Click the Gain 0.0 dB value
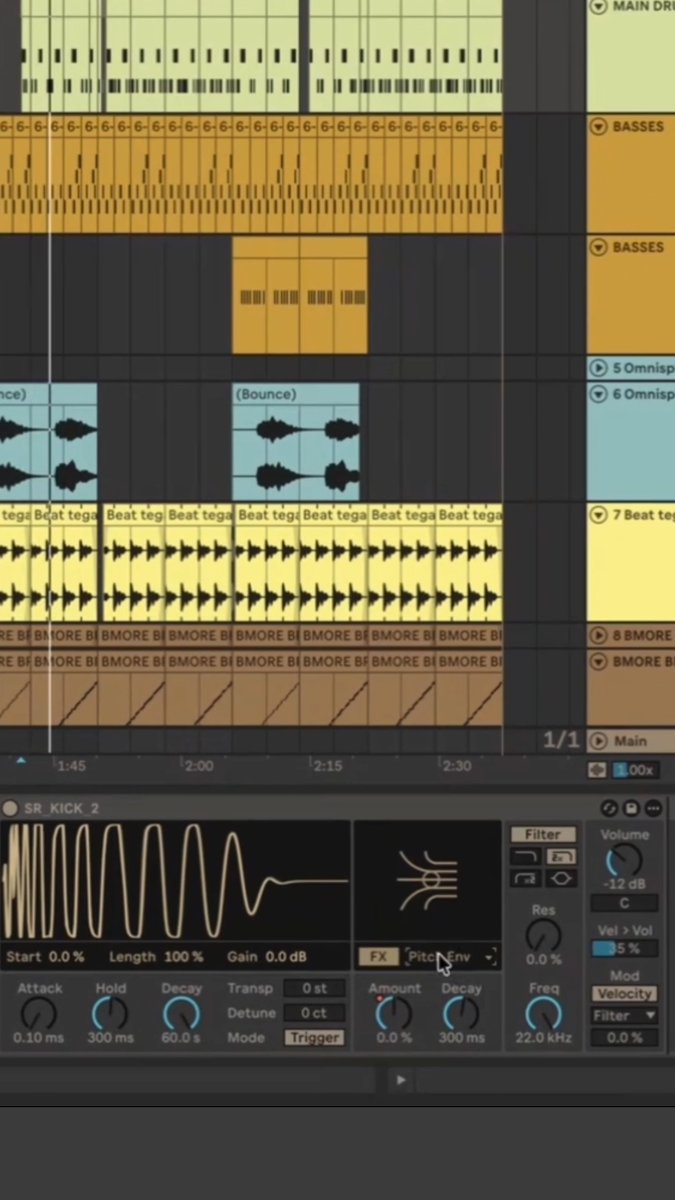This screenshot has height=1200, width=675. 284,957
